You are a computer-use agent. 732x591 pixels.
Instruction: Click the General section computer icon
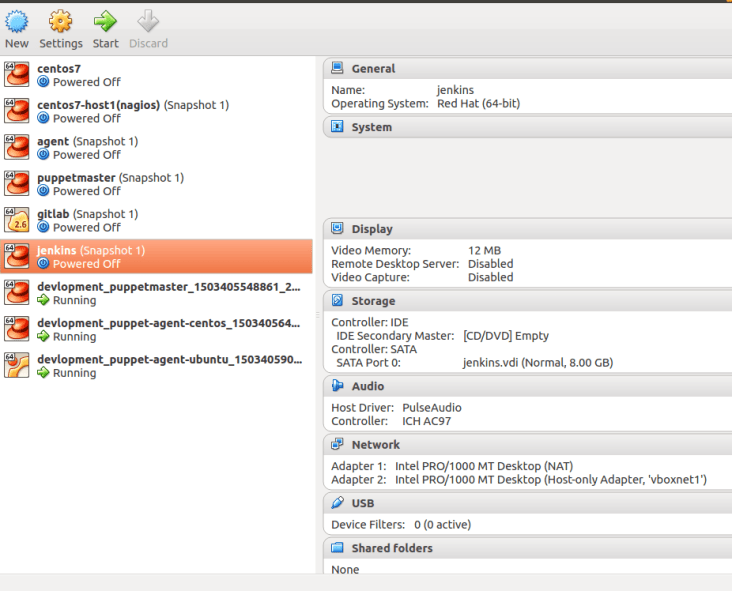click(x=337, y=68)
